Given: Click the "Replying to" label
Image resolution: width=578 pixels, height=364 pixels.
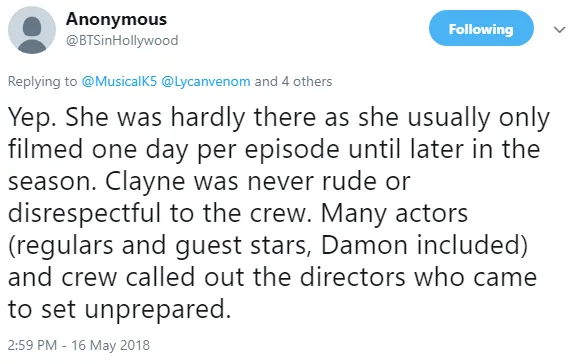Looking at the screenshot, I should (42, 82).
